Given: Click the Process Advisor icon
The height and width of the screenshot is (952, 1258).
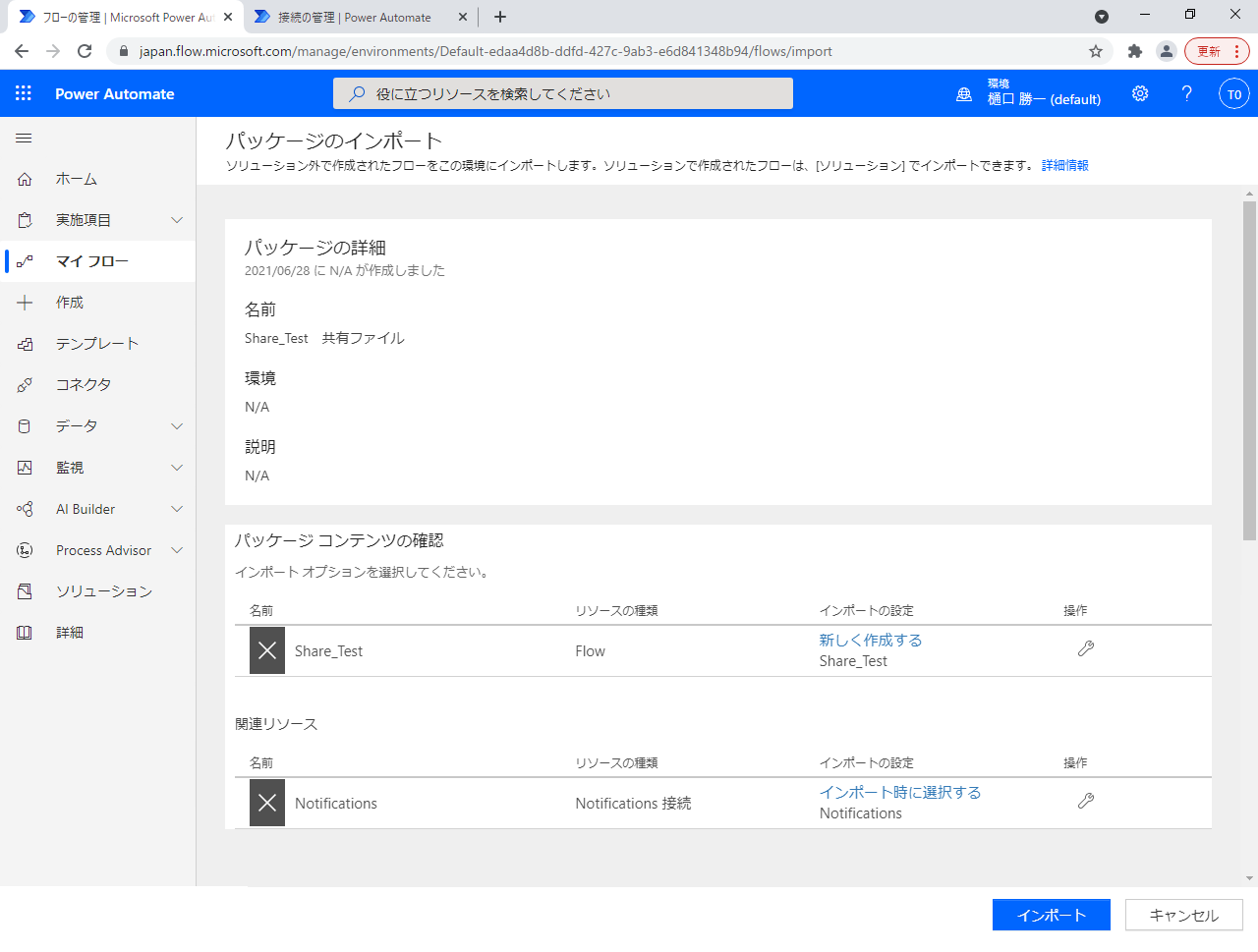Looking at the screenshot, I should pyautogui.click(x=25, y=550).
